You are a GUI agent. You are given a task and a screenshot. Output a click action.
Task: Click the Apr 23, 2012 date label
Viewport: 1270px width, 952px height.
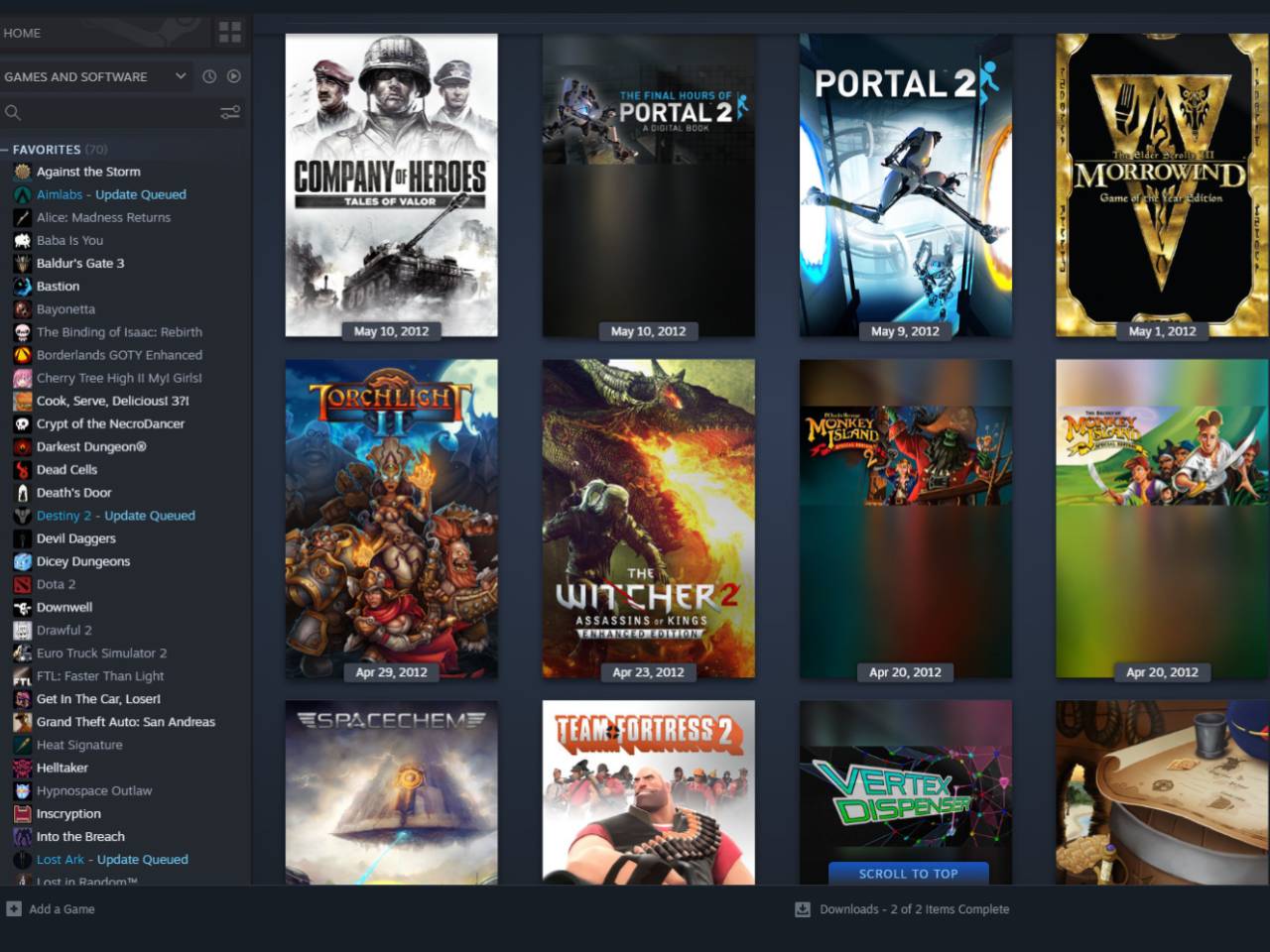click(648, 672)
